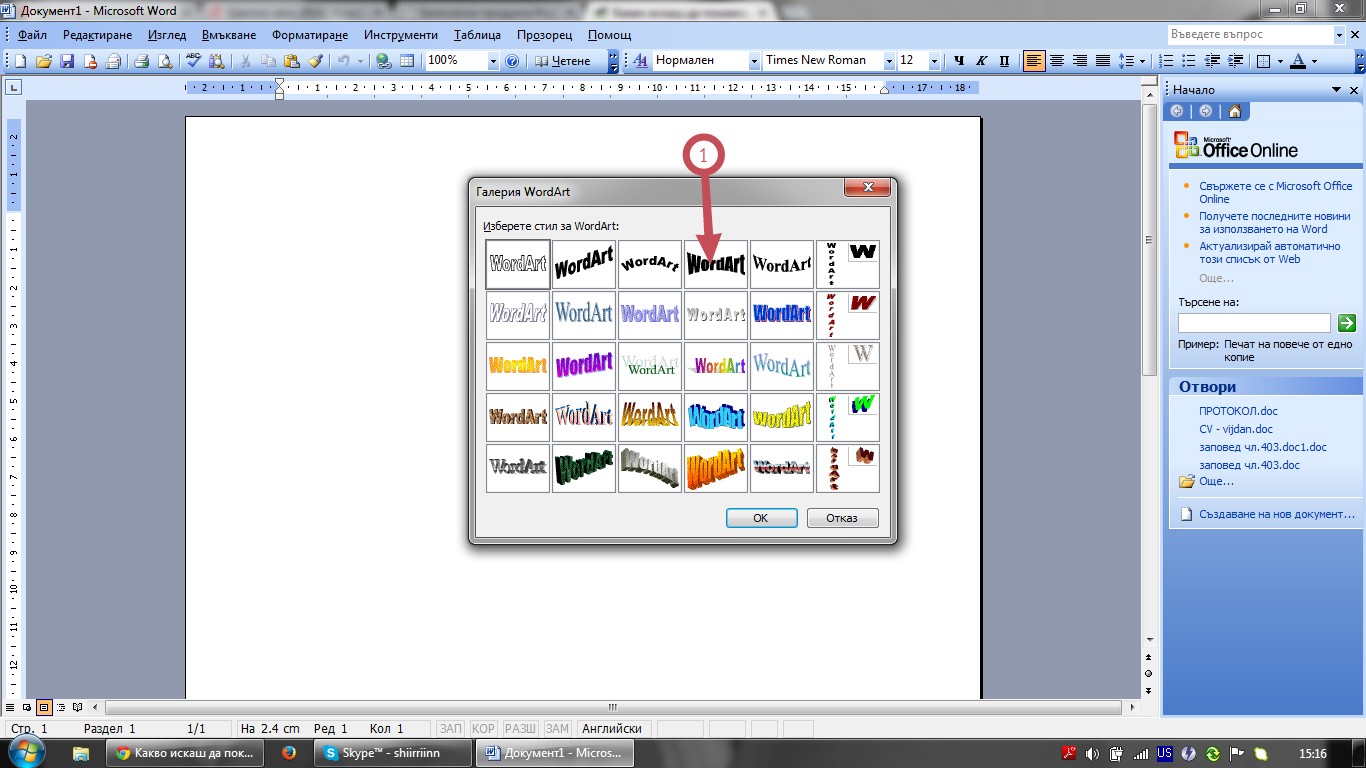The image size is (1366, 768).
Task: Click the Copy toolbar icon
Action: point(268,61)
